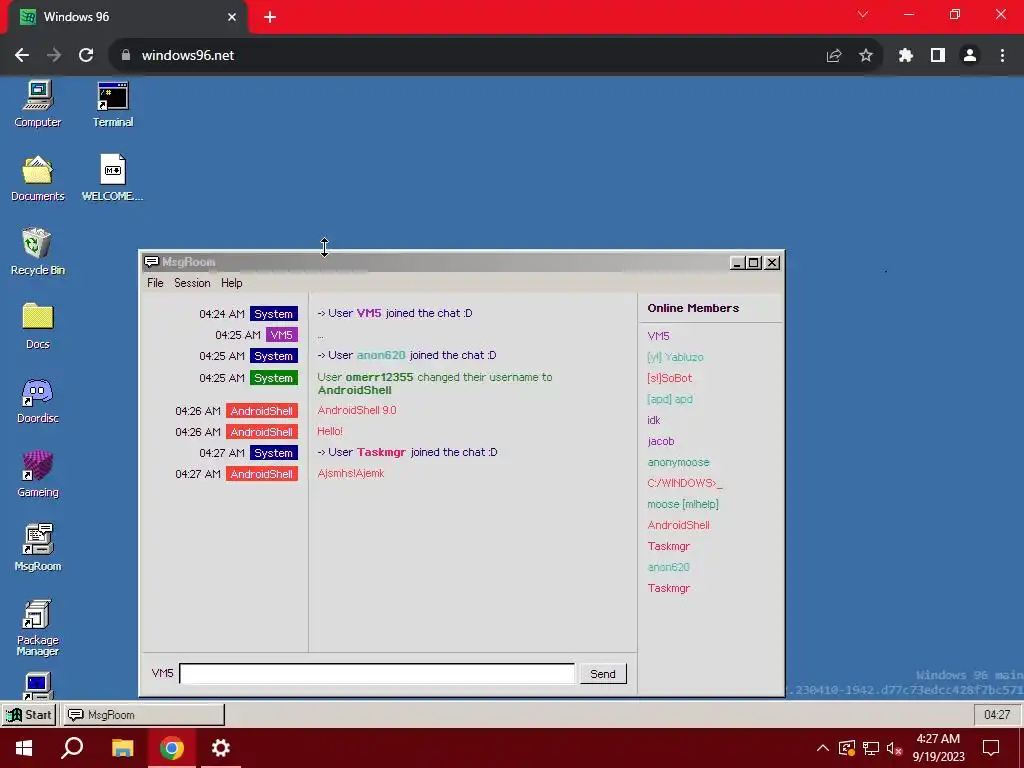Open the Session menu in MsgRoom

(x=192, y=283)
